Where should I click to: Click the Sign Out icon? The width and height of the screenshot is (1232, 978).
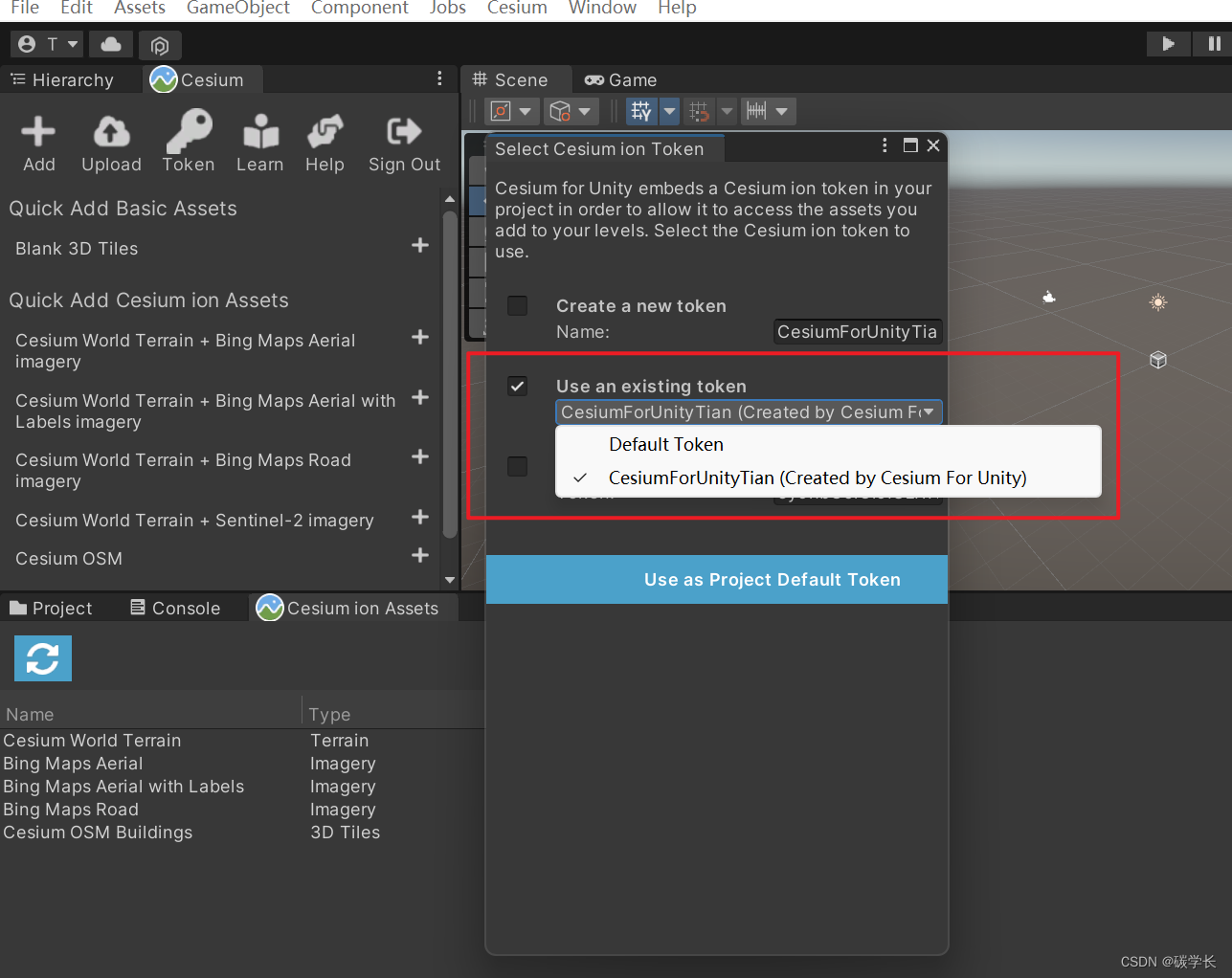(x=404, y=131)
